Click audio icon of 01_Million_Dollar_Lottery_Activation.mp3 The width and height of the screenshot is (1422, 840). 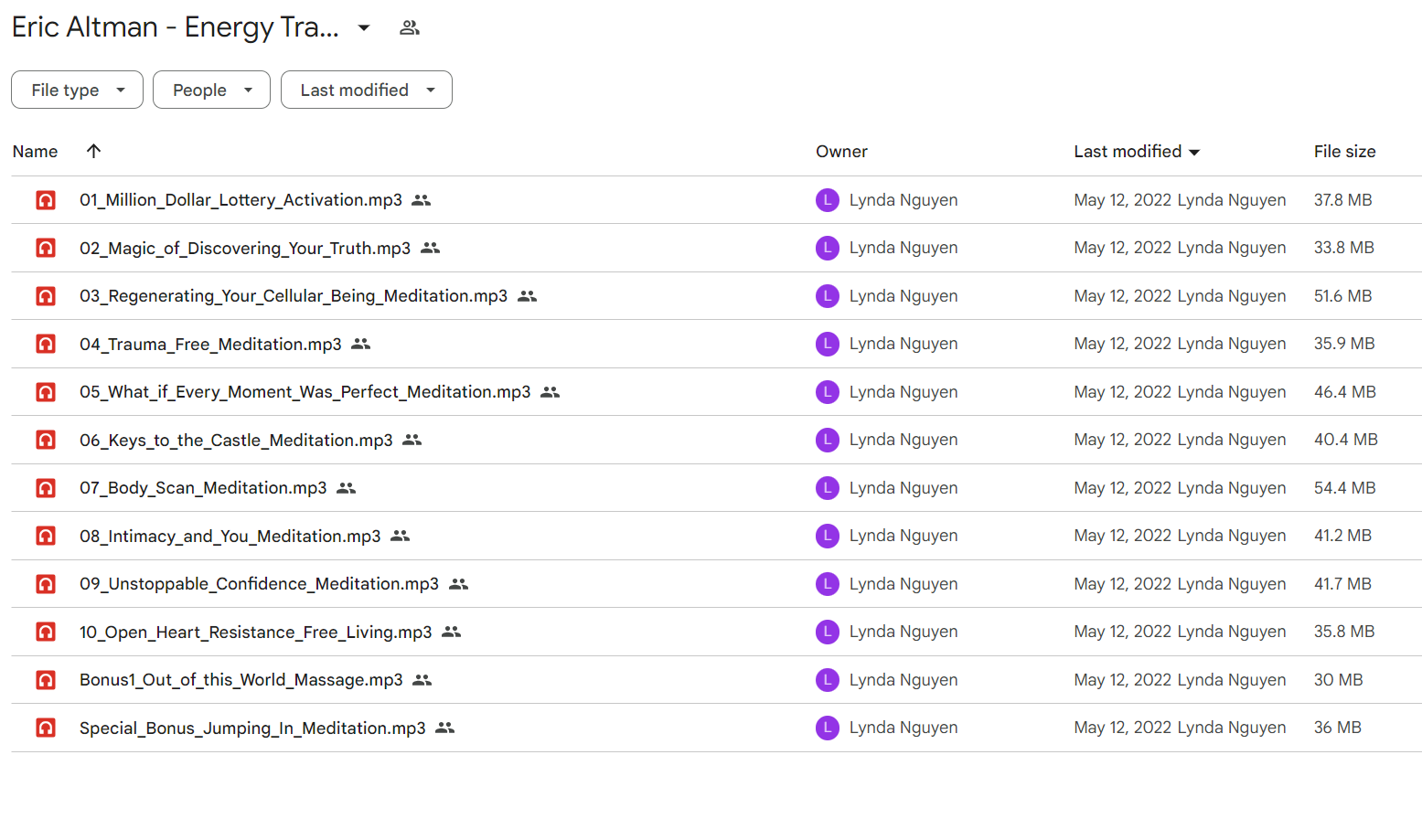(46, 200)
